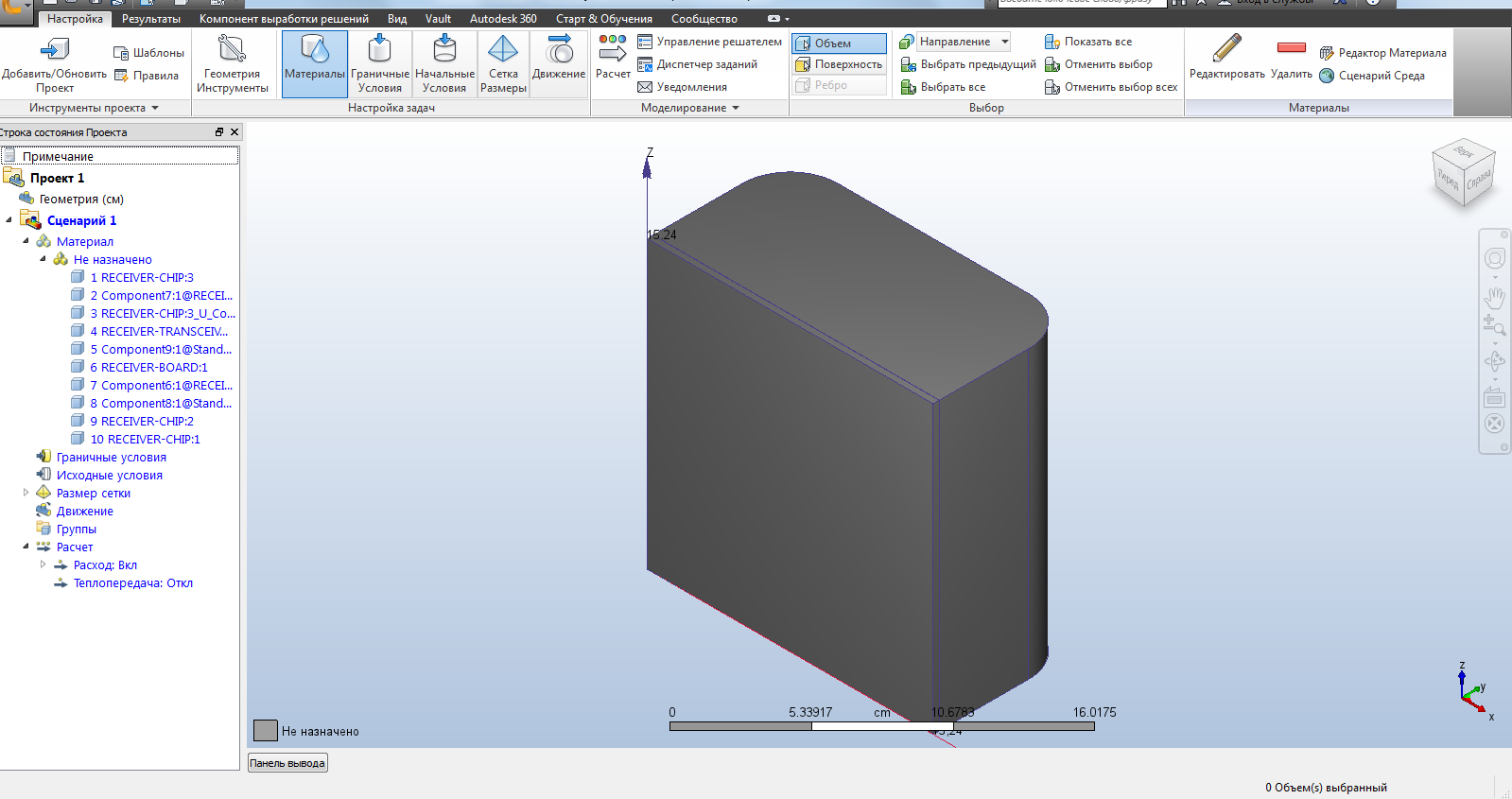
Task: Collapse the Сценарий 1 tree node
Action: [9, 220]
